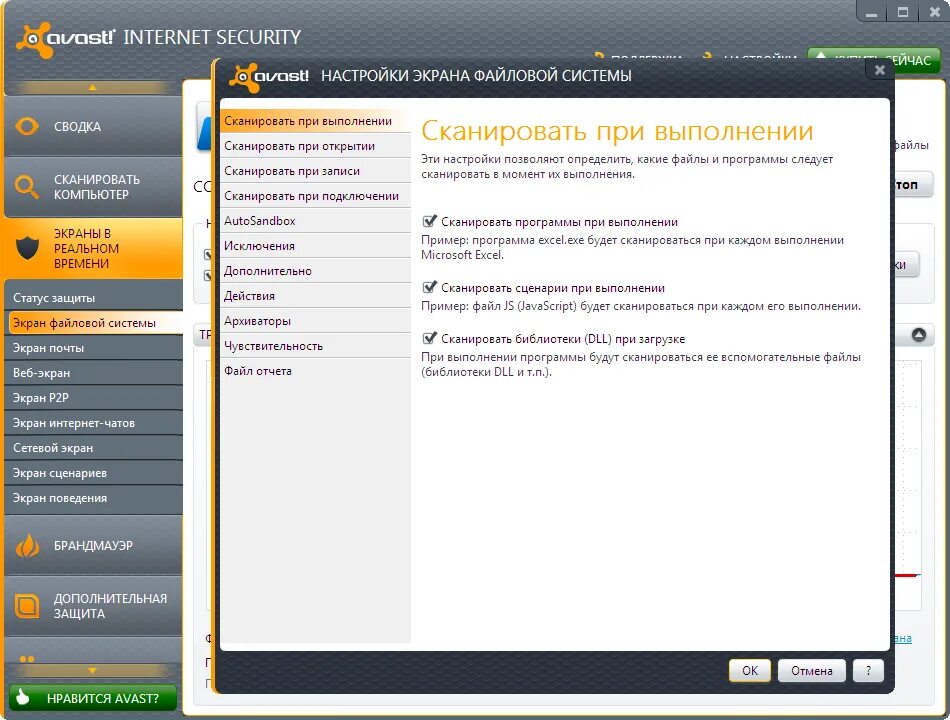Open Статус защиты in the sidebar
Viewport: 950px width, 720px height.
click(x=93, y=298)
